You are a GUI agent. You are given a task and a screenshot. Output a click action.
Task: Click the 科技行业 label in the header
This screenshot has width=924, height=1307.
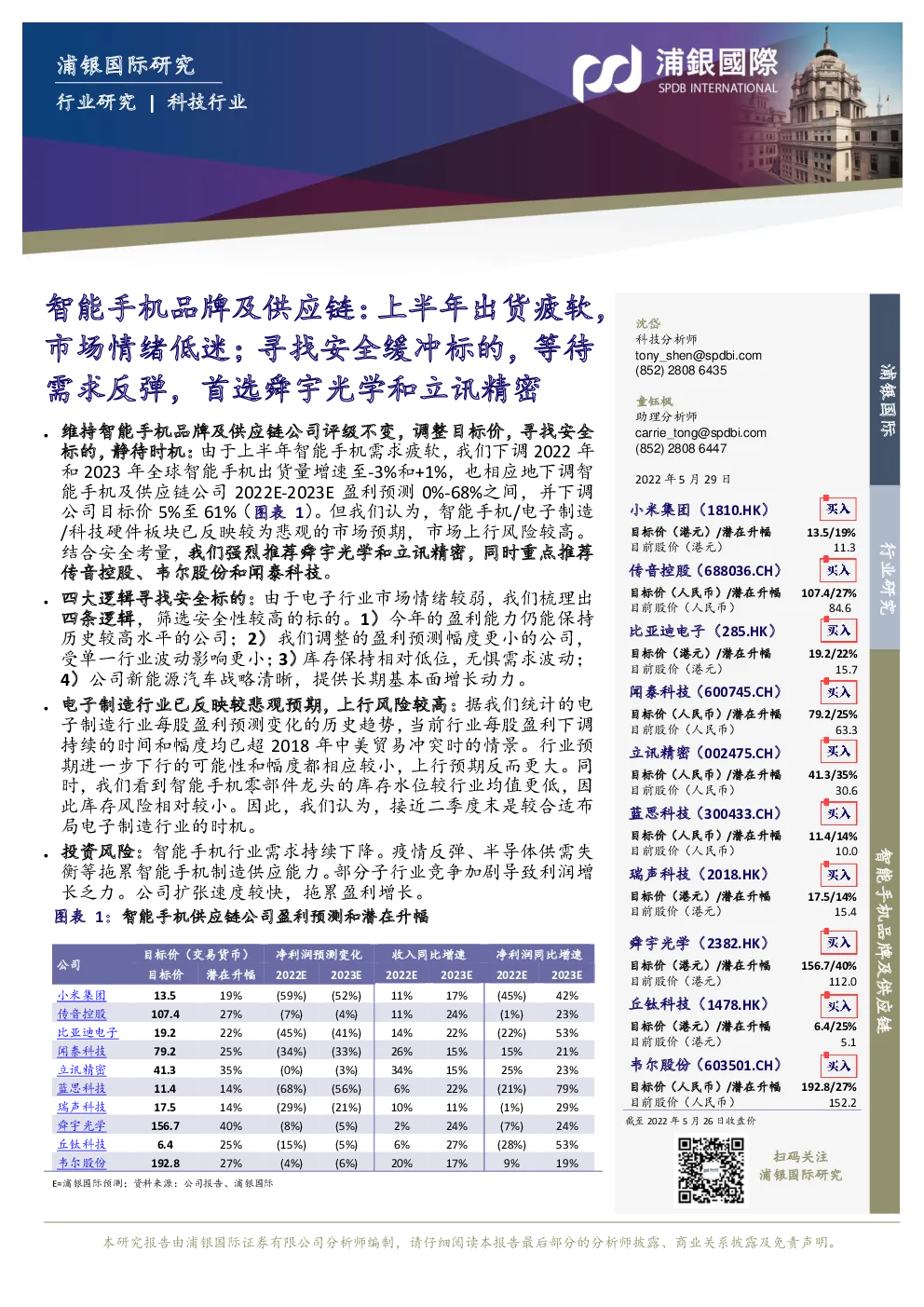(207, 102)
